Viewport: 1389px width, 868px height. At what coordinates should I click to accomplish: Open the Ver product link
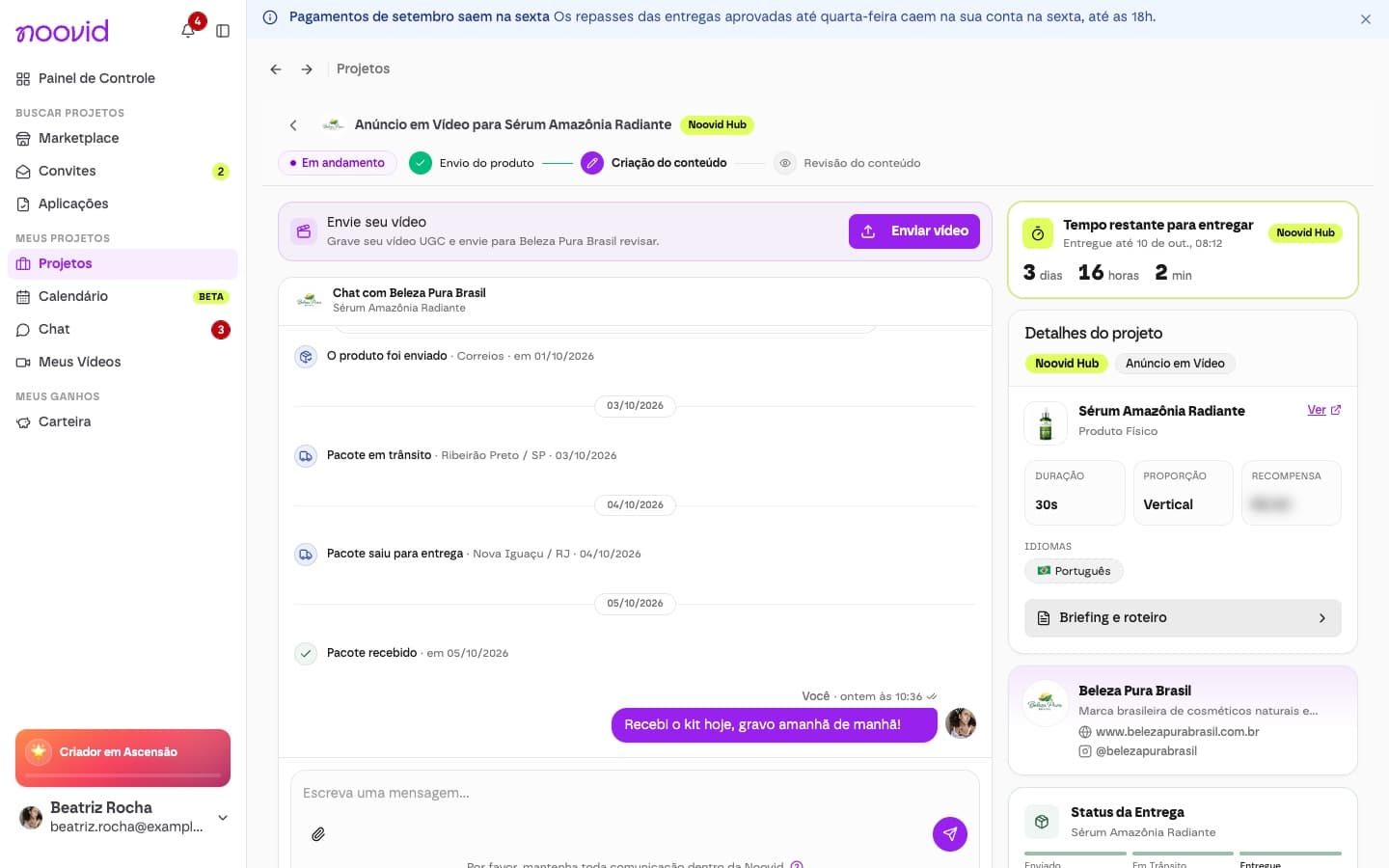point(1323,410)
